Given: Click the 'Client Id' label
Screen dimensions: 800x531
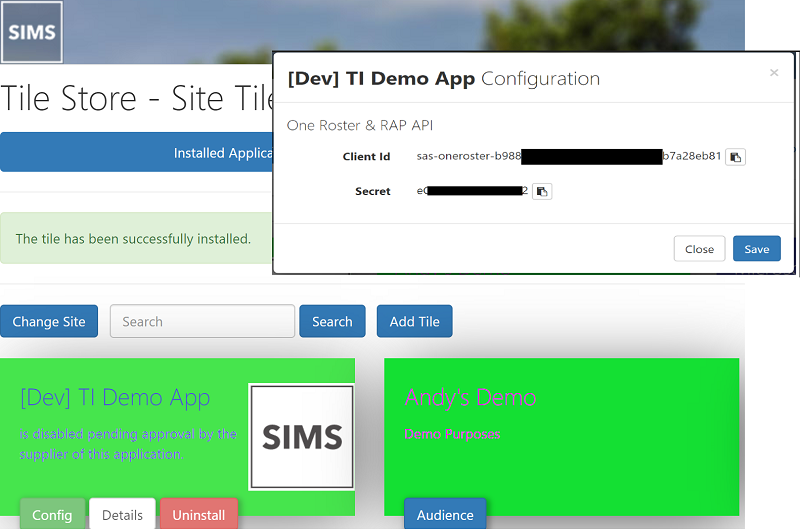Looking at the screenshot, I should 366,157.
